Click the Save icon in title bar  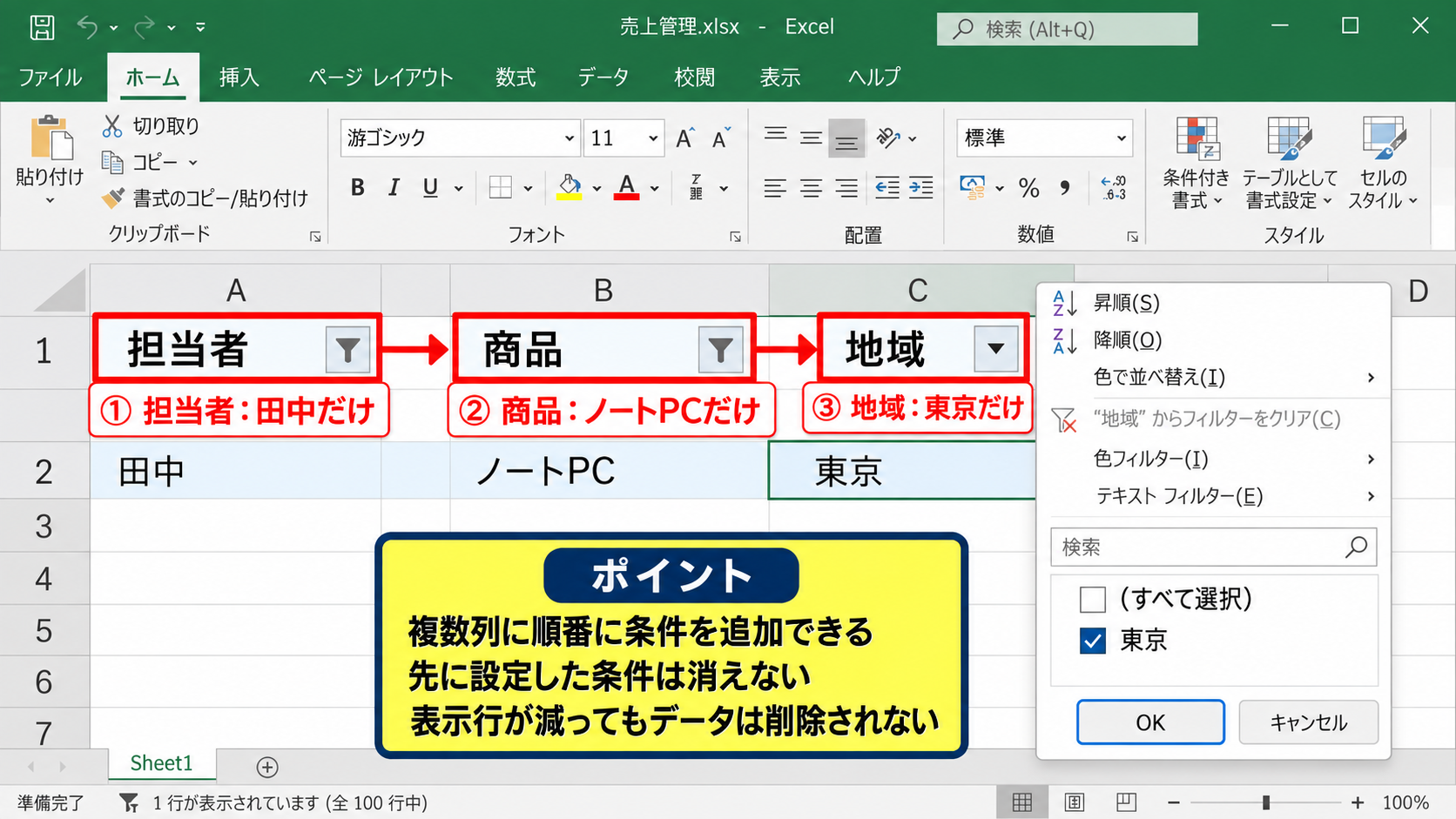42,27
